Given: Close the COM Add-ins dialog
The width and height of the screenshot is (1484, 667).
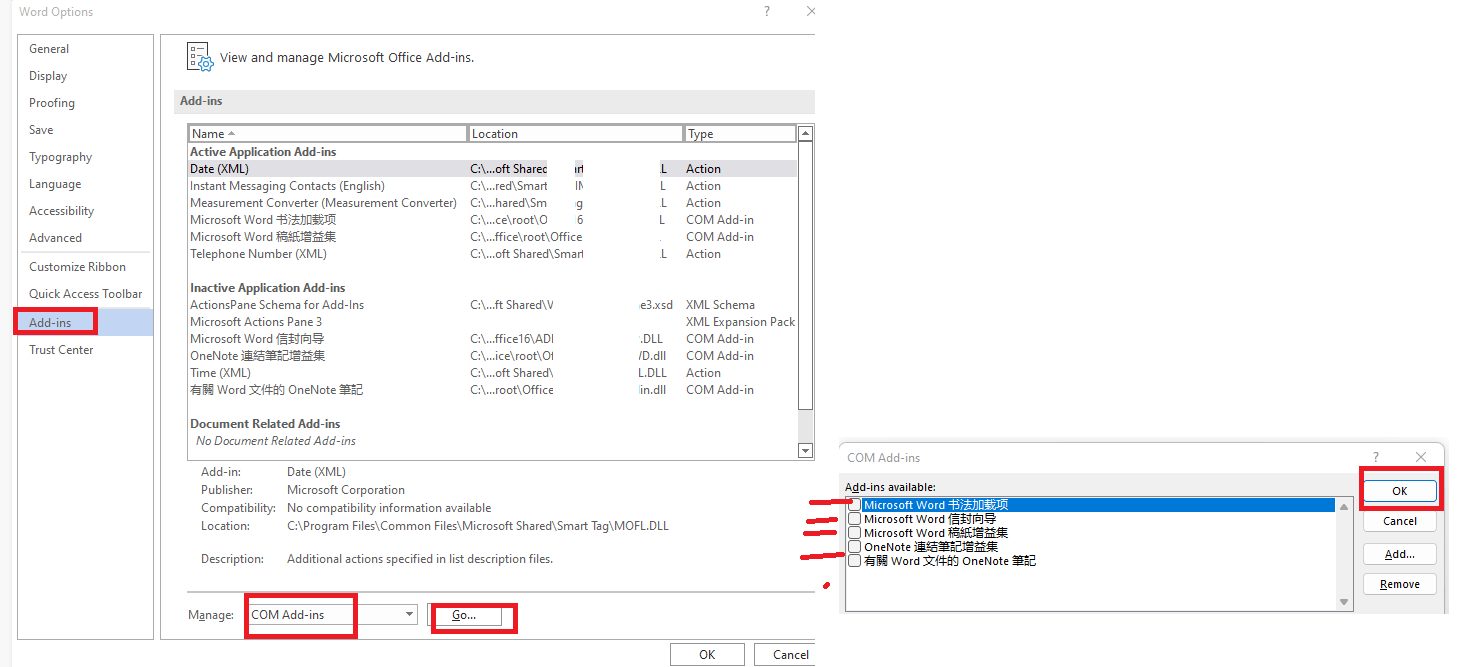Looking at the screenshot, I should point(1420,457).
